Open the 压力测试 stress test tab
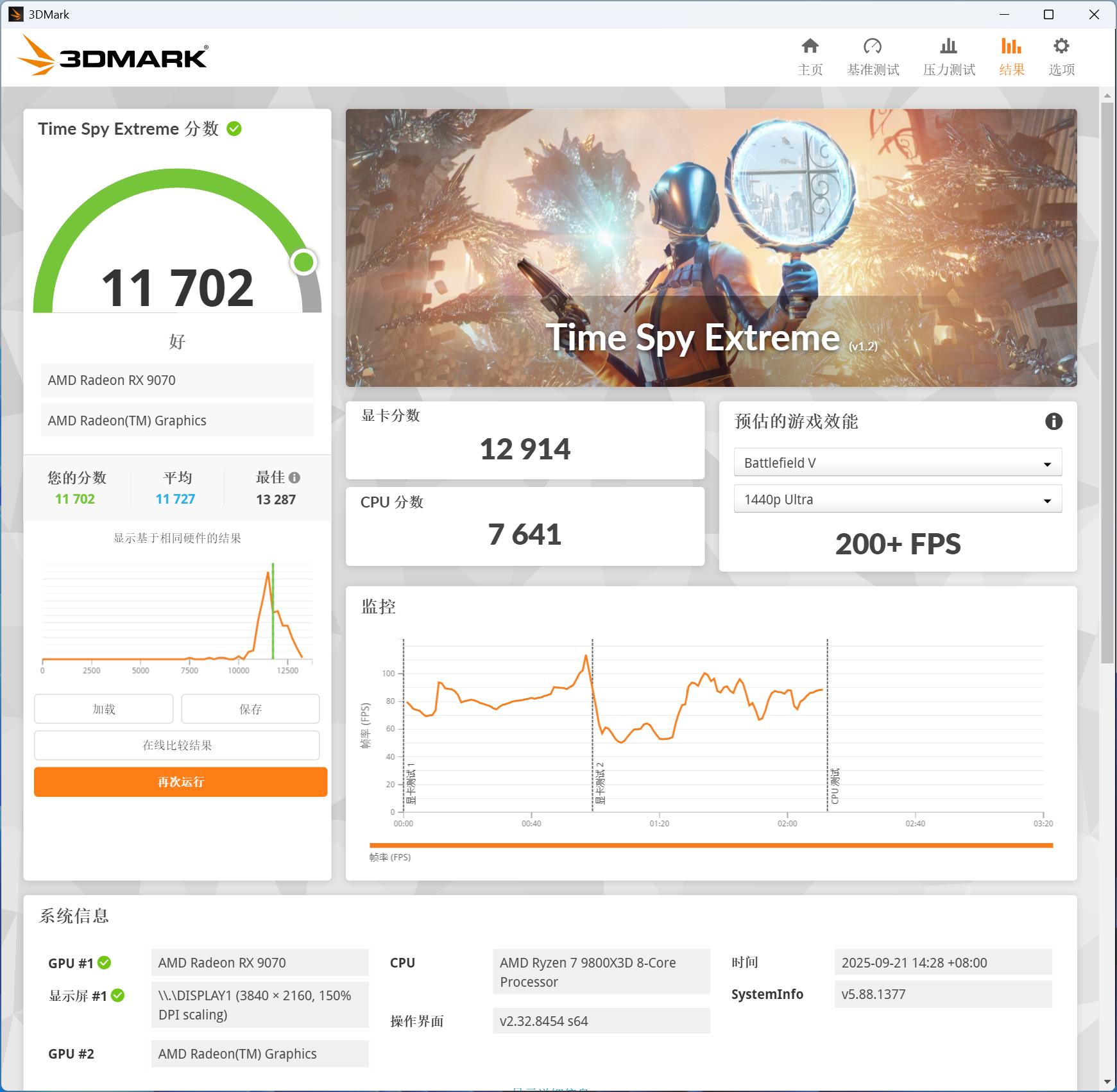This screenshot has height=1092, width=1117. point(948,57)
